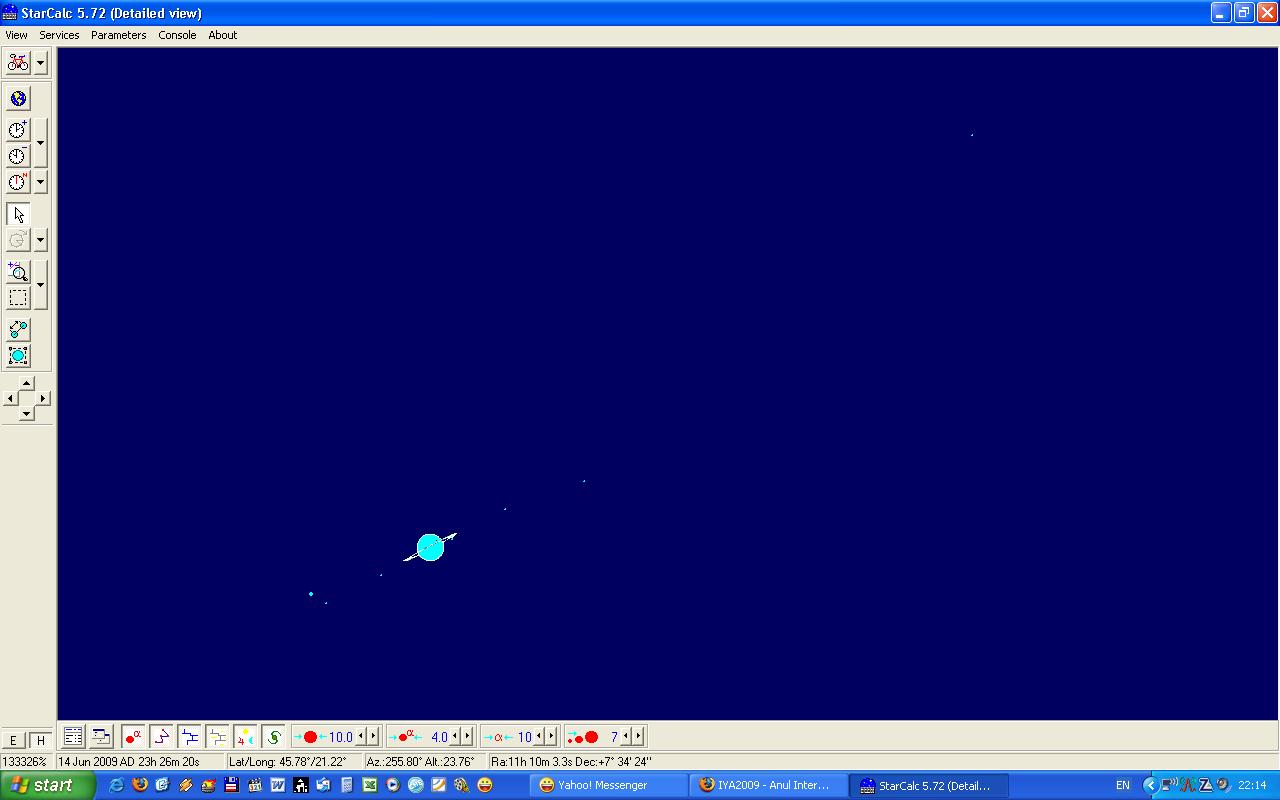1280x800 pixels.
Task: Open the Parameters menu
Action: tap(118, 35)
